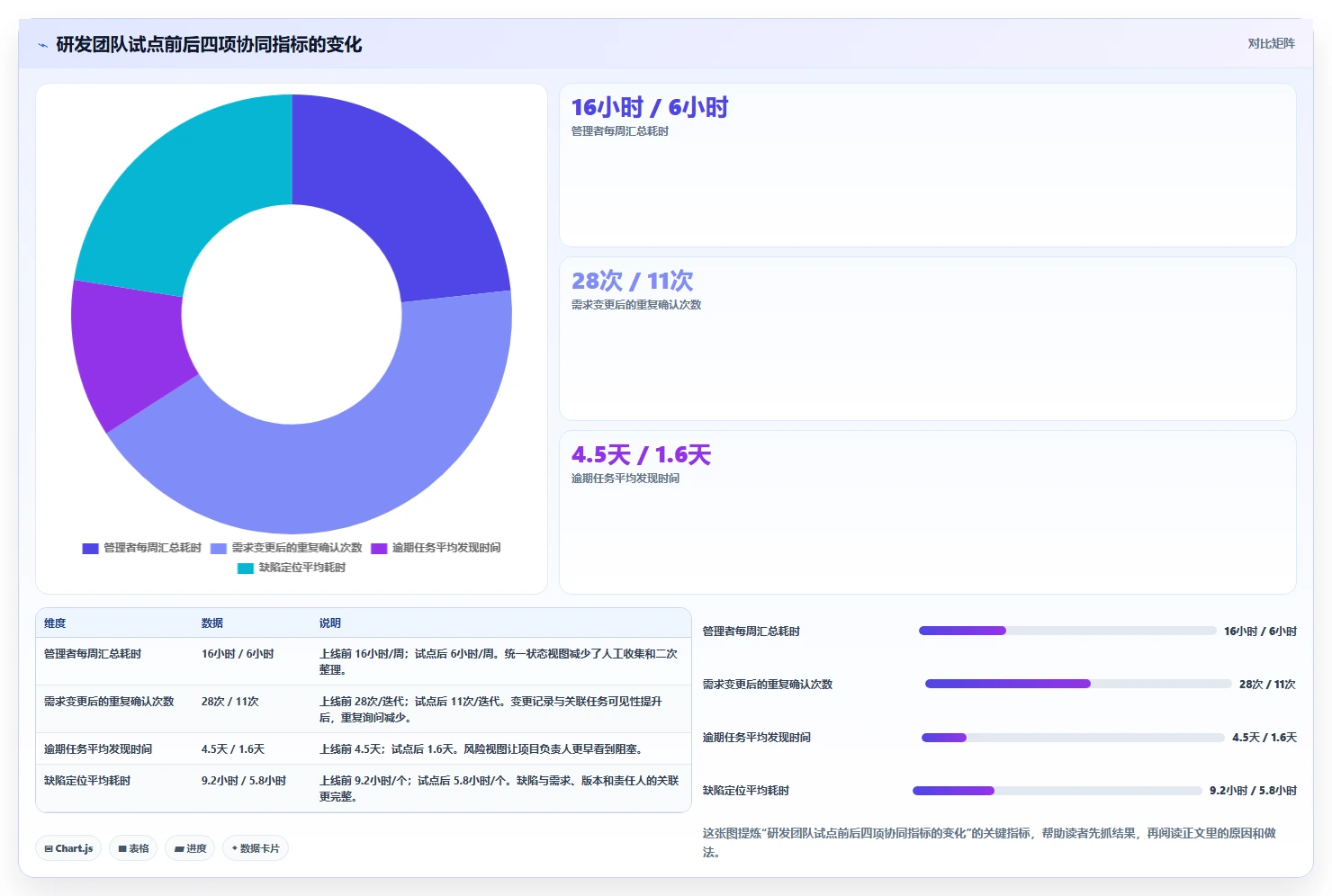Click the 需求变更后的重复确认次数 progress bar
The height and width of the screenshot is (896, 1332).
1078,684
